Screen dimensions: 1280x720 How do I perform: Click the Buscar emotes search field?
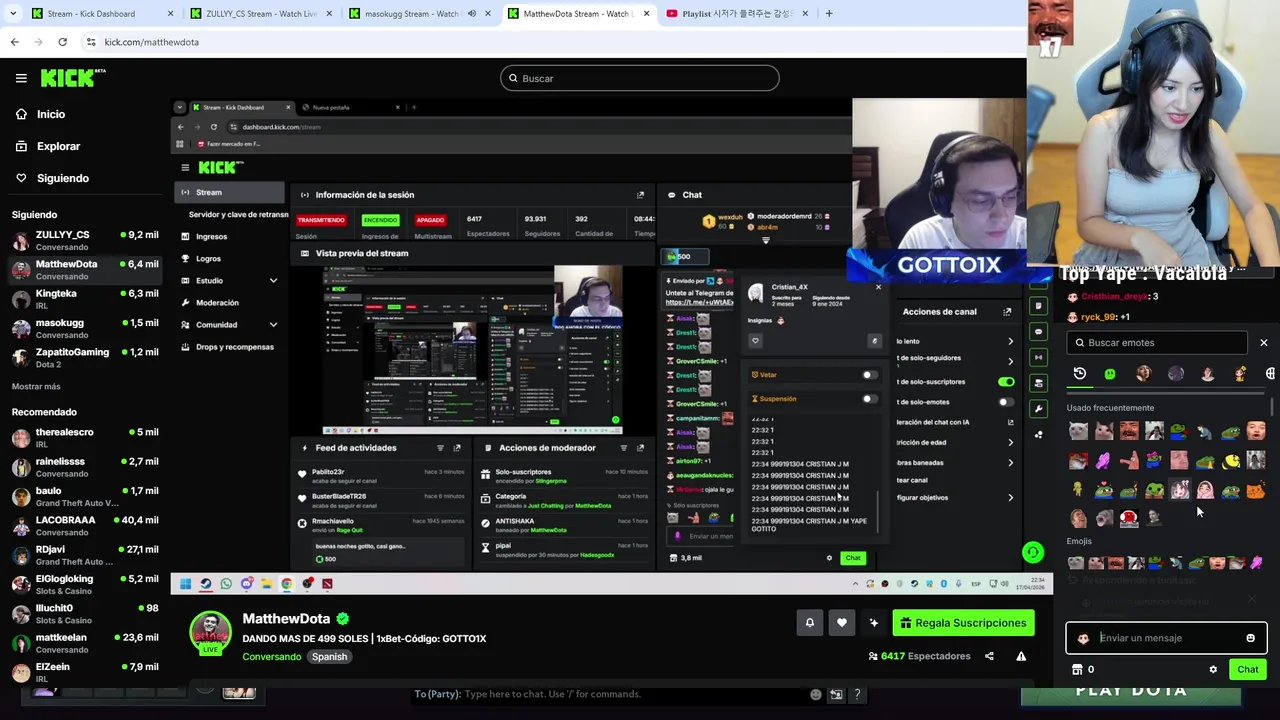click(x=1158, y=343)
